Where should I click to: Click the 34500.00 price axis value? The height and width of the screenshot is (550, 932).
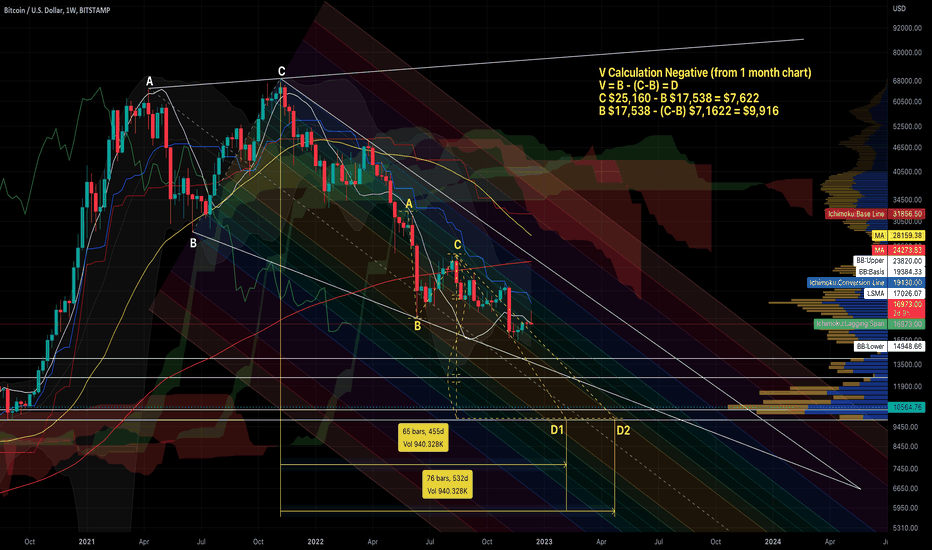pos(907,200)
